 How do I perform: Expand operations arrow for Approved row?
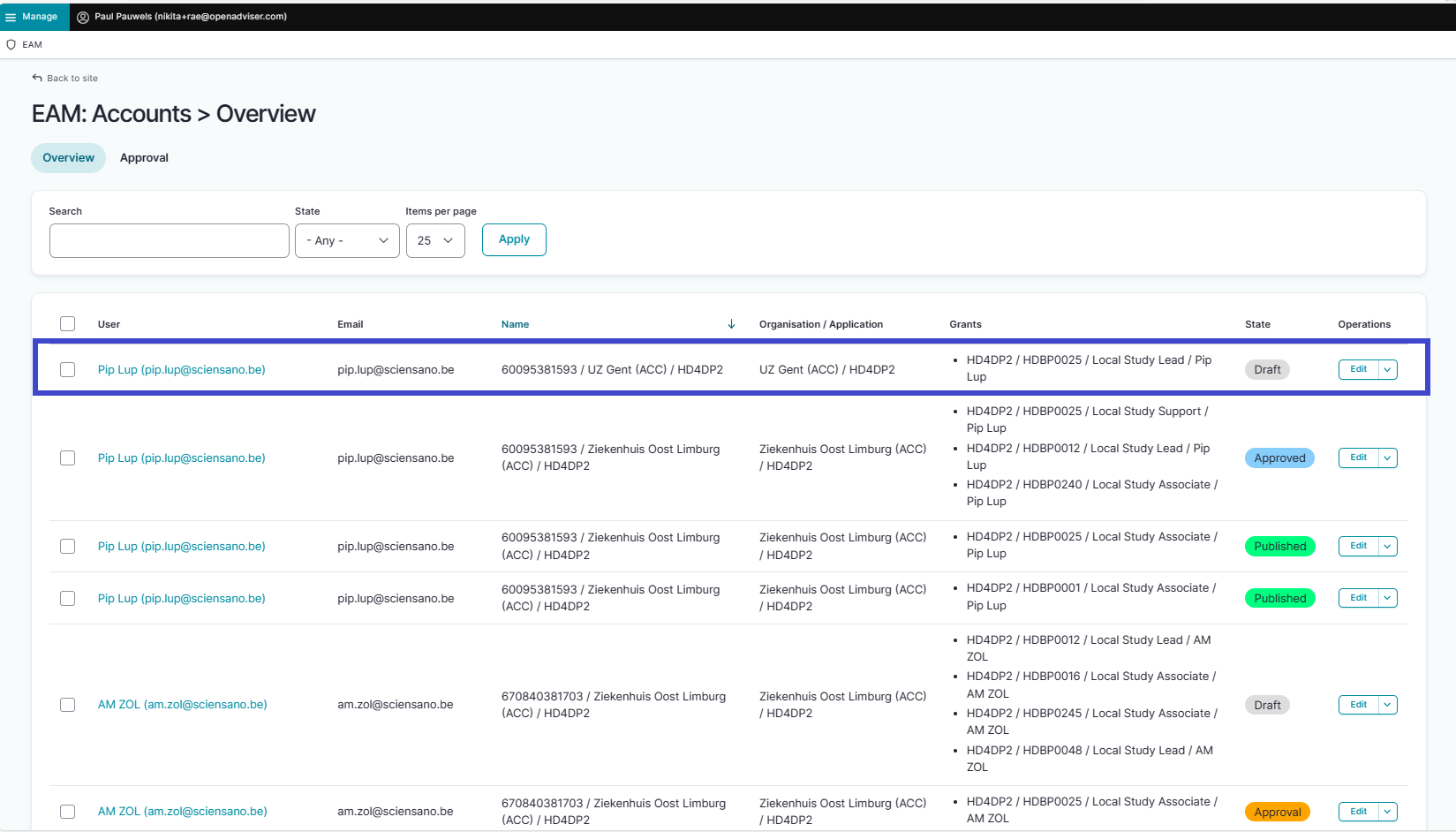[1387, 458]
